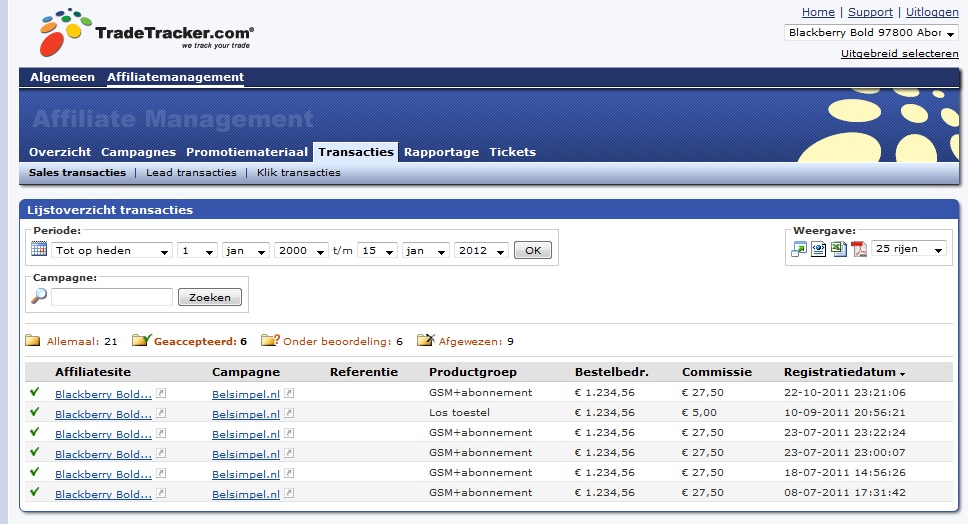Click the TradeTracker.com logo

[146, 32]
